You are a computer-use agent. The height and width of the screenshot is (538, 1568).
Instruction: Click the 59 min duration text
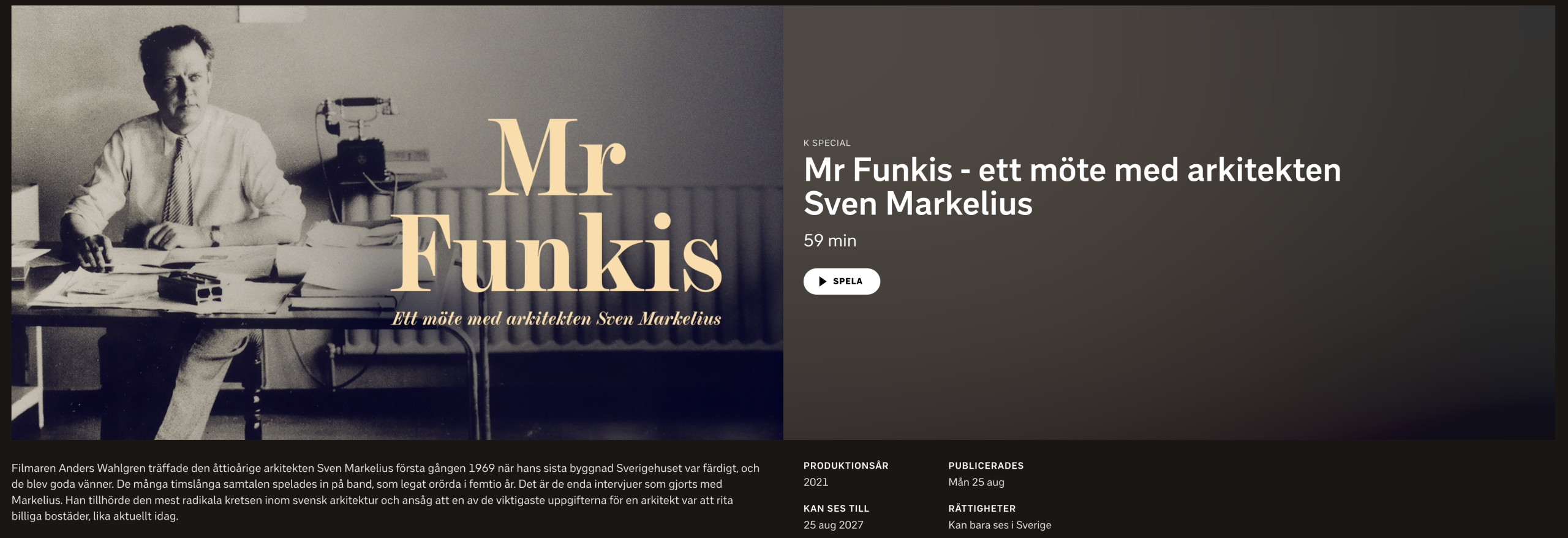pyautogui.click(x=830, y=241)
